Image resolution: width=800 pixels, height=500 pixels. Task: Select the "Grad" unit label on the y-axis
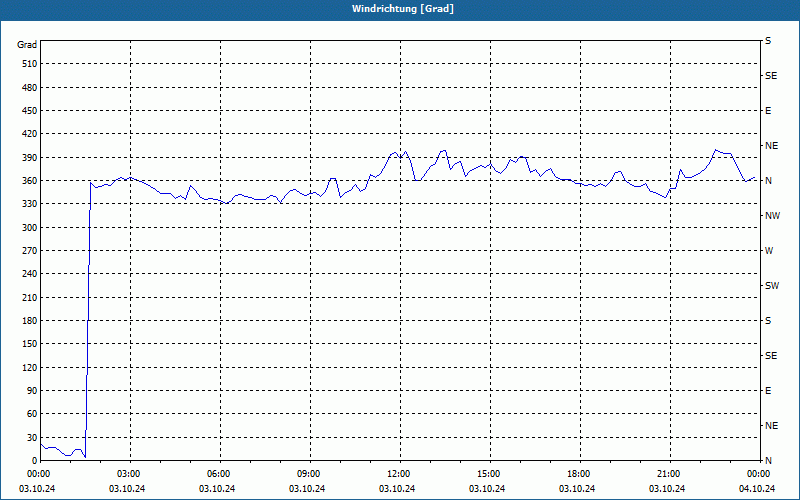(x=27, y=45)
